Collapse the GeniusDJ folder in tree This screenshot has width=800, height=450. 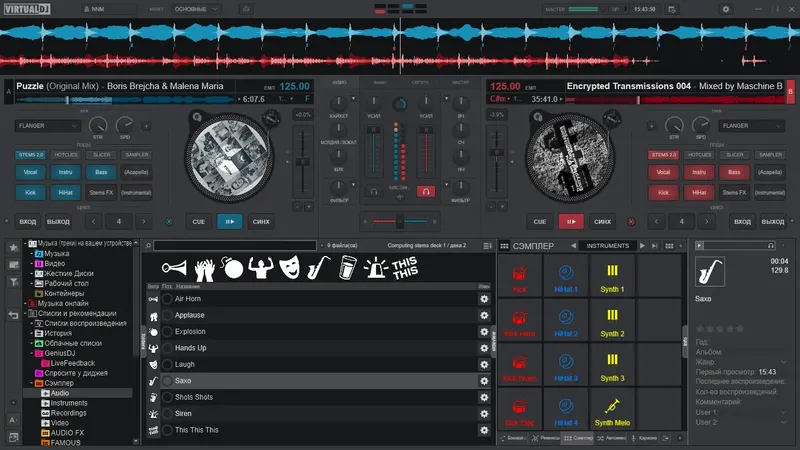[32, 353]
